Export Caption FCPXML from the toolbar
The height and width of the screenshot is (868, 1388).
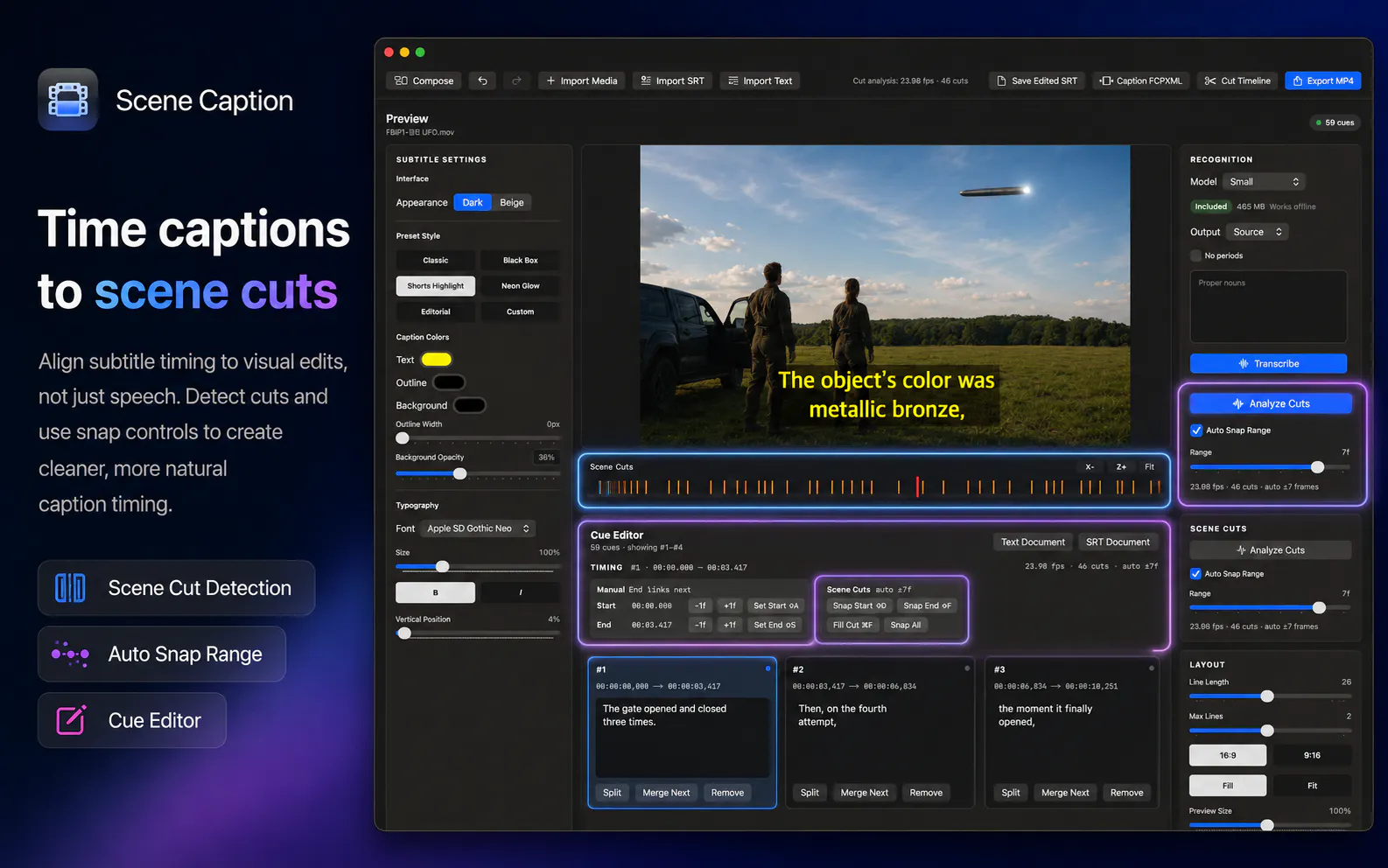click(1141, 80)
